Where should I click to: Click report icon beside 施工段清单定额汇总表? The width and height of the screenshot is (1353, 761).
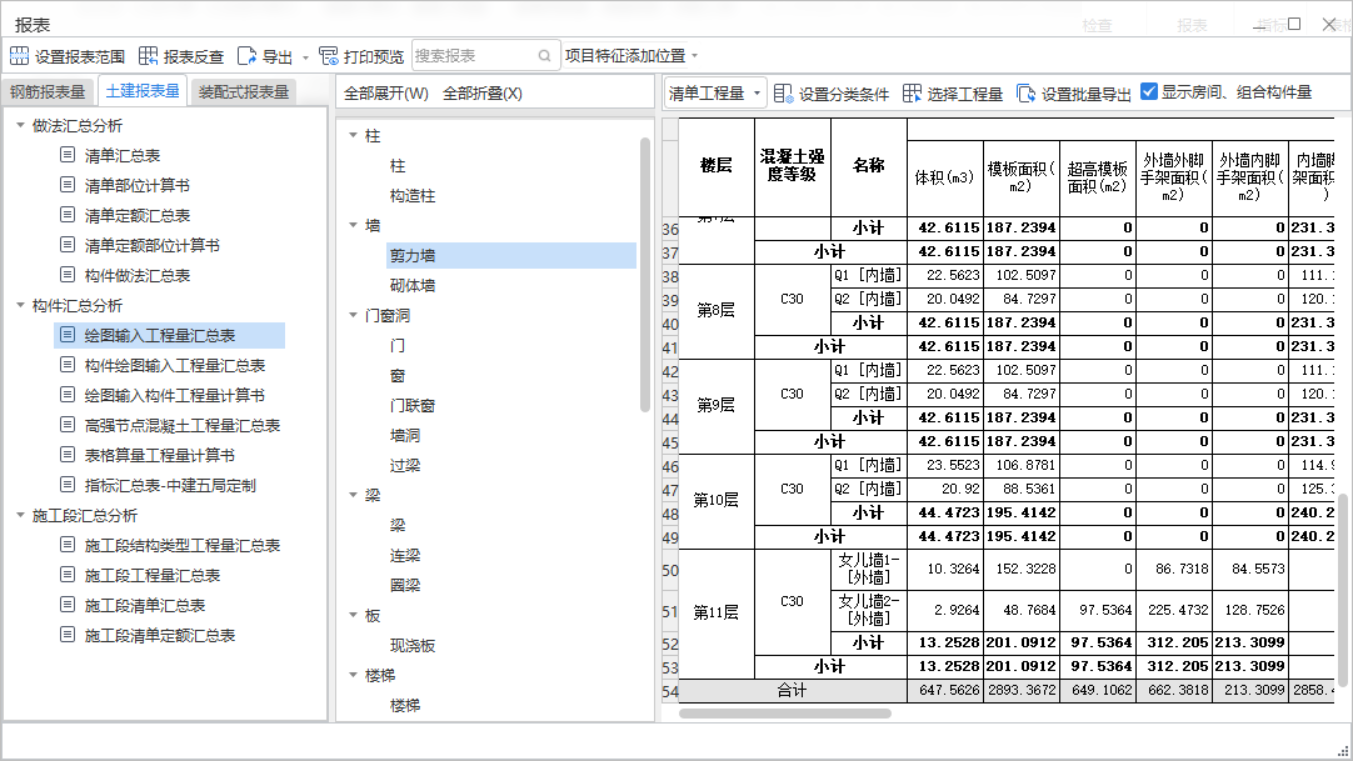tap(67, 635)
